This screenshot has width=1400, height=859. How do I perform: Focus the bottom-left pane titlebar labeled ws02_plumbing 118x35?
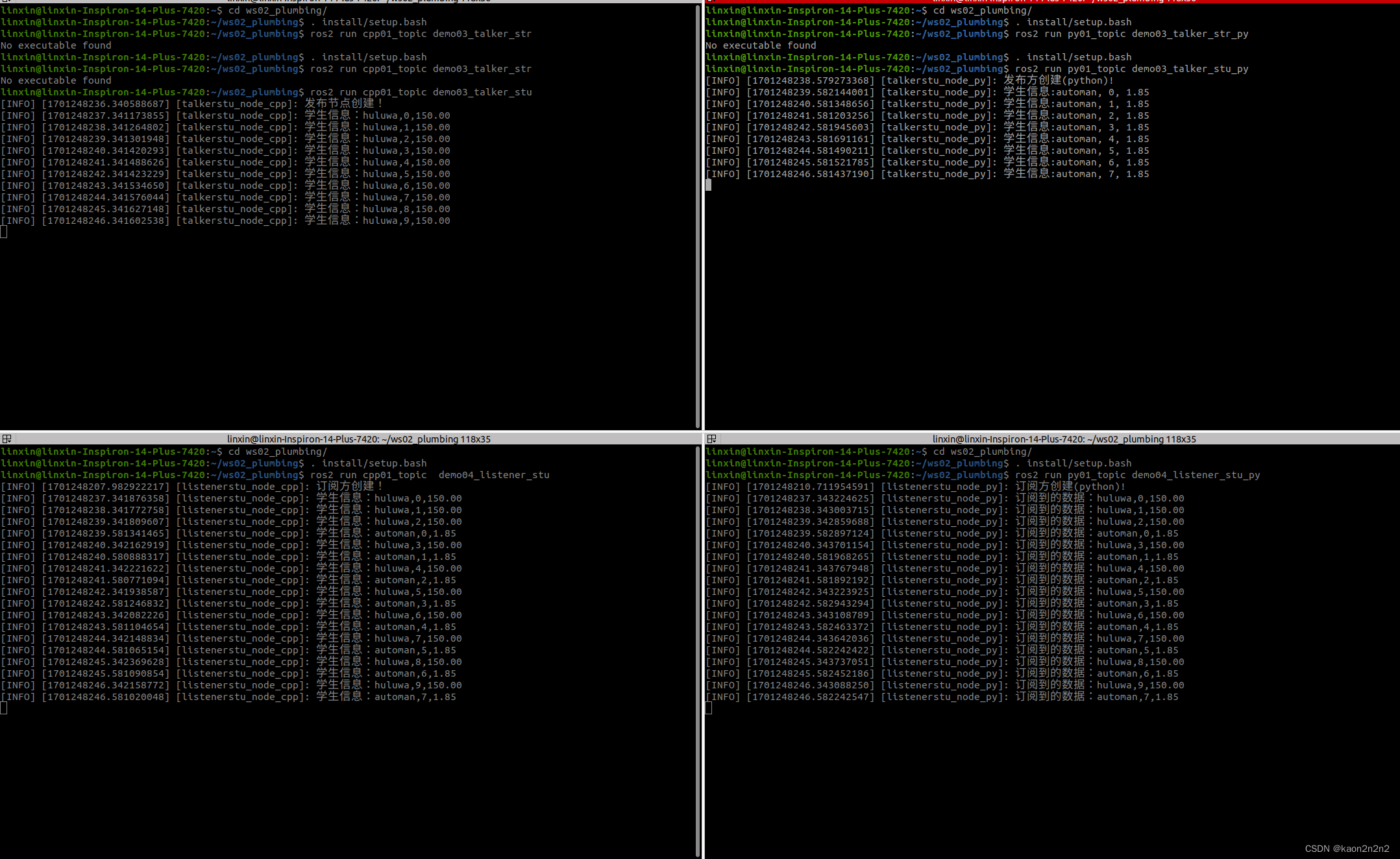[359, 439]
